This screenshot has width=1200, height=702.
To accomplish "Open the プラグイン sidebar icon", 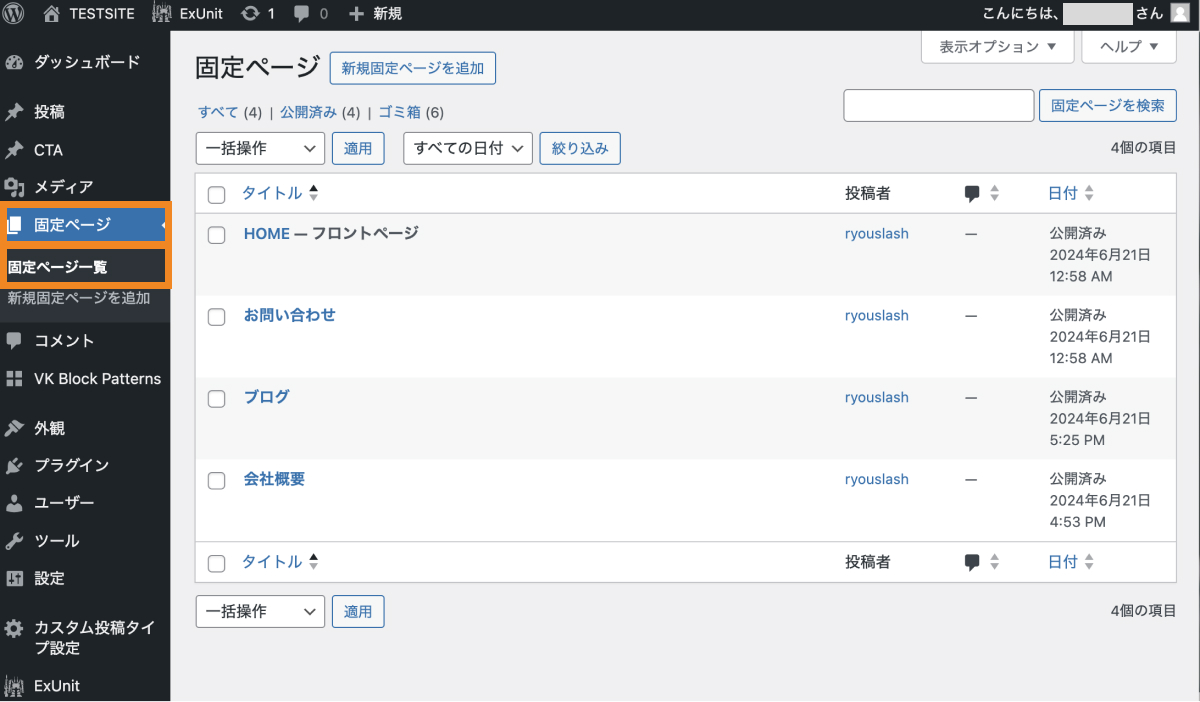I will 13,465.
